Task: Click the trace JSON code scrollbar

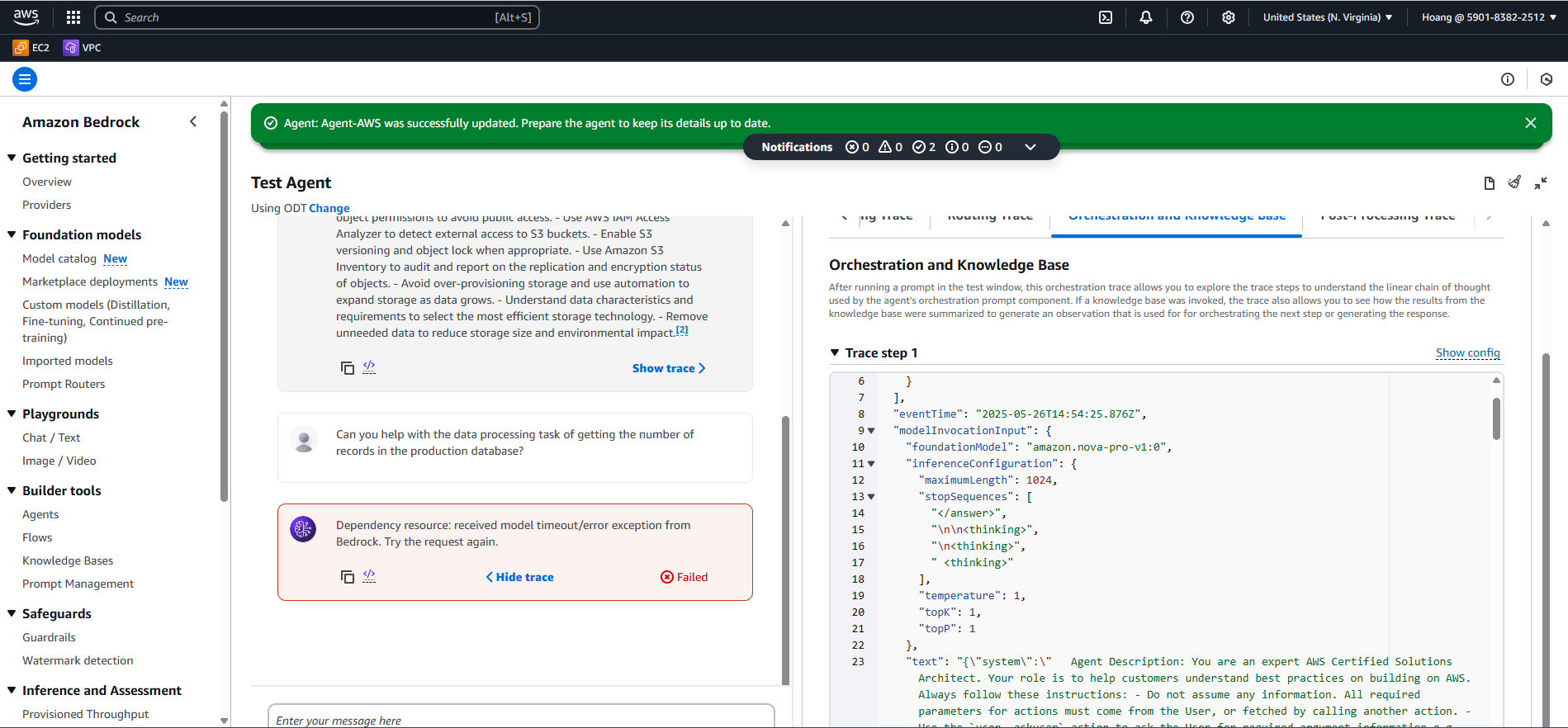Action: coord(1496,418)
